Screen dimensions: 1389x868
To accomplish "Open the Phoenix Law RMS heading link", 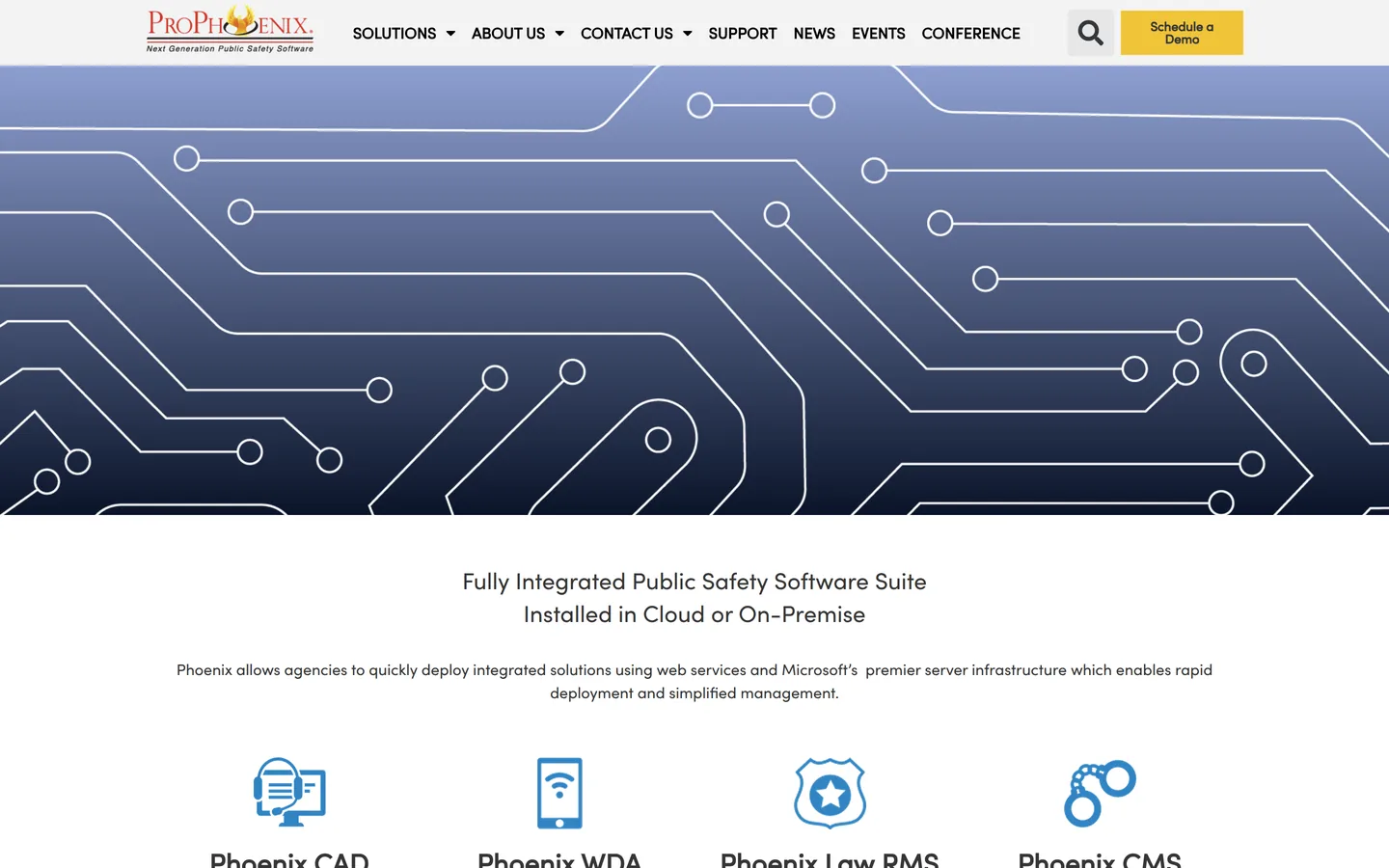I will click(830, 858).
